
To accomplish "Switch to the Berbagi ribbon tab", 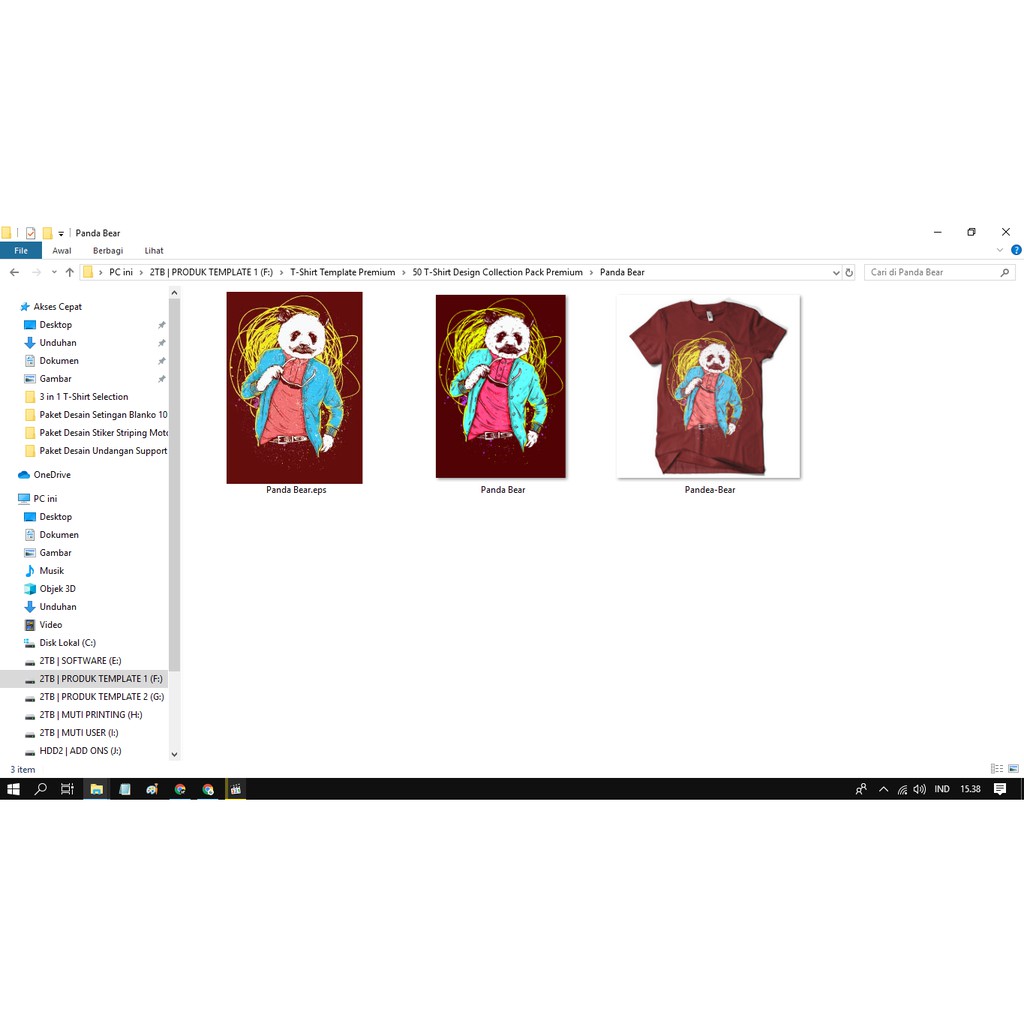I will coord(108,251).
